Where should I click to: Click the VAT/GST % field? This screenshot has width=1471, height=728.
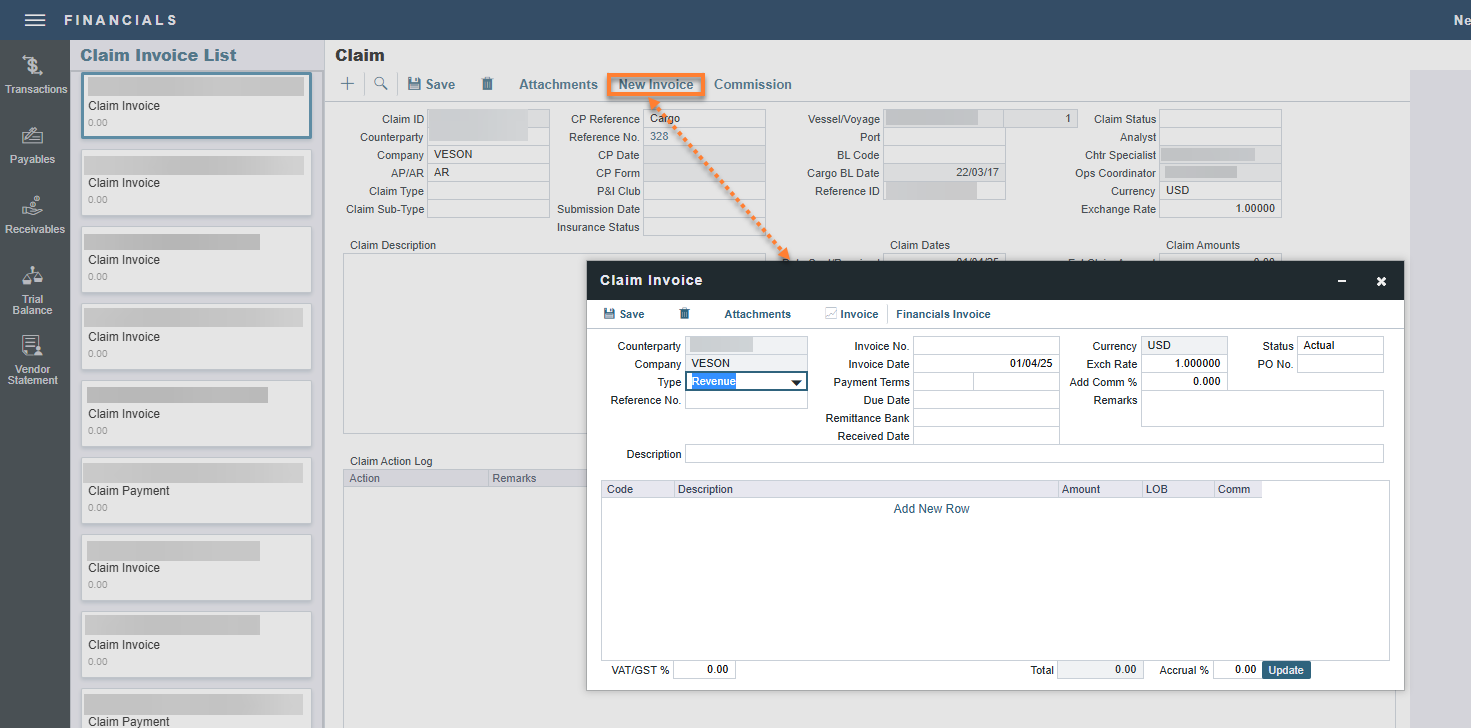[704, 670]
